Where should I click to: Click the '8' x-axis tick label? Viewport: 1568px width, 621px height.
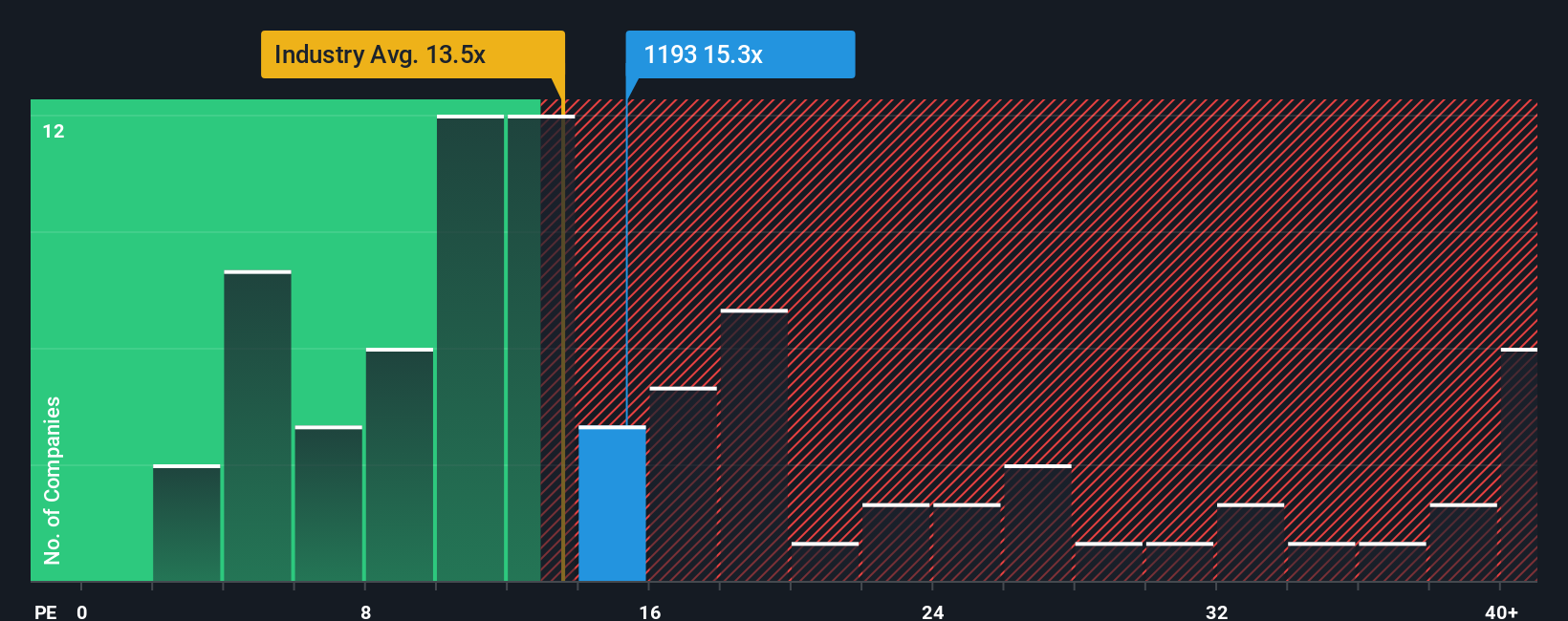[x=366, y=611]
